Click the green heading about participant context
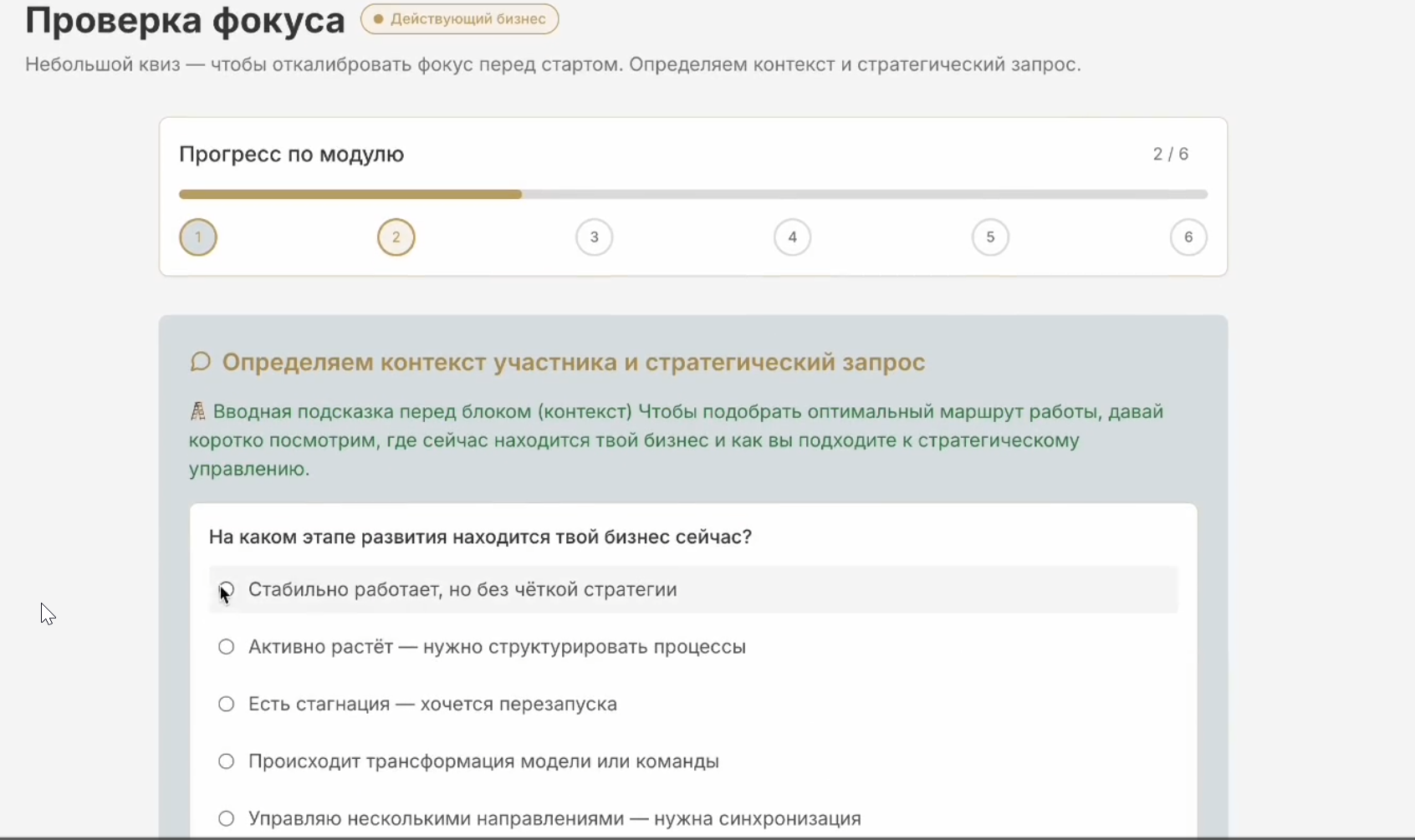 click(572, 362)
